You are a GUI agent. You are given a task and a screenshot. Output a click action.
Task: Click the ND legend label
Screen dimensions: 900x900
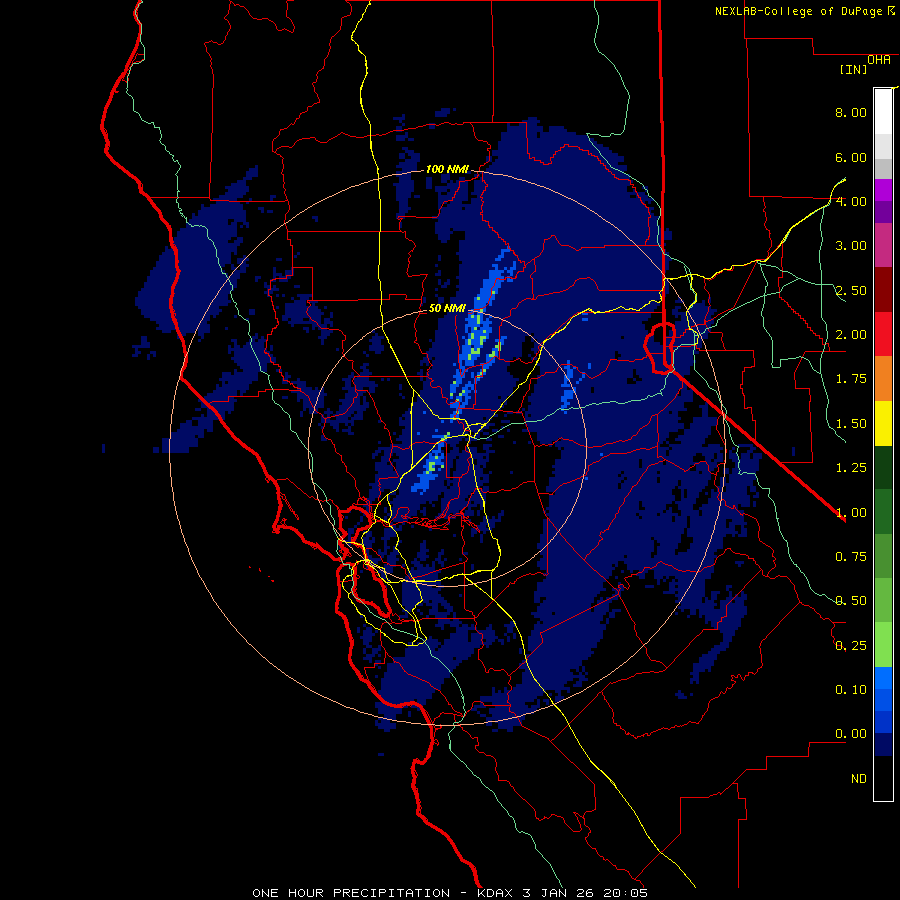[859, 779]
